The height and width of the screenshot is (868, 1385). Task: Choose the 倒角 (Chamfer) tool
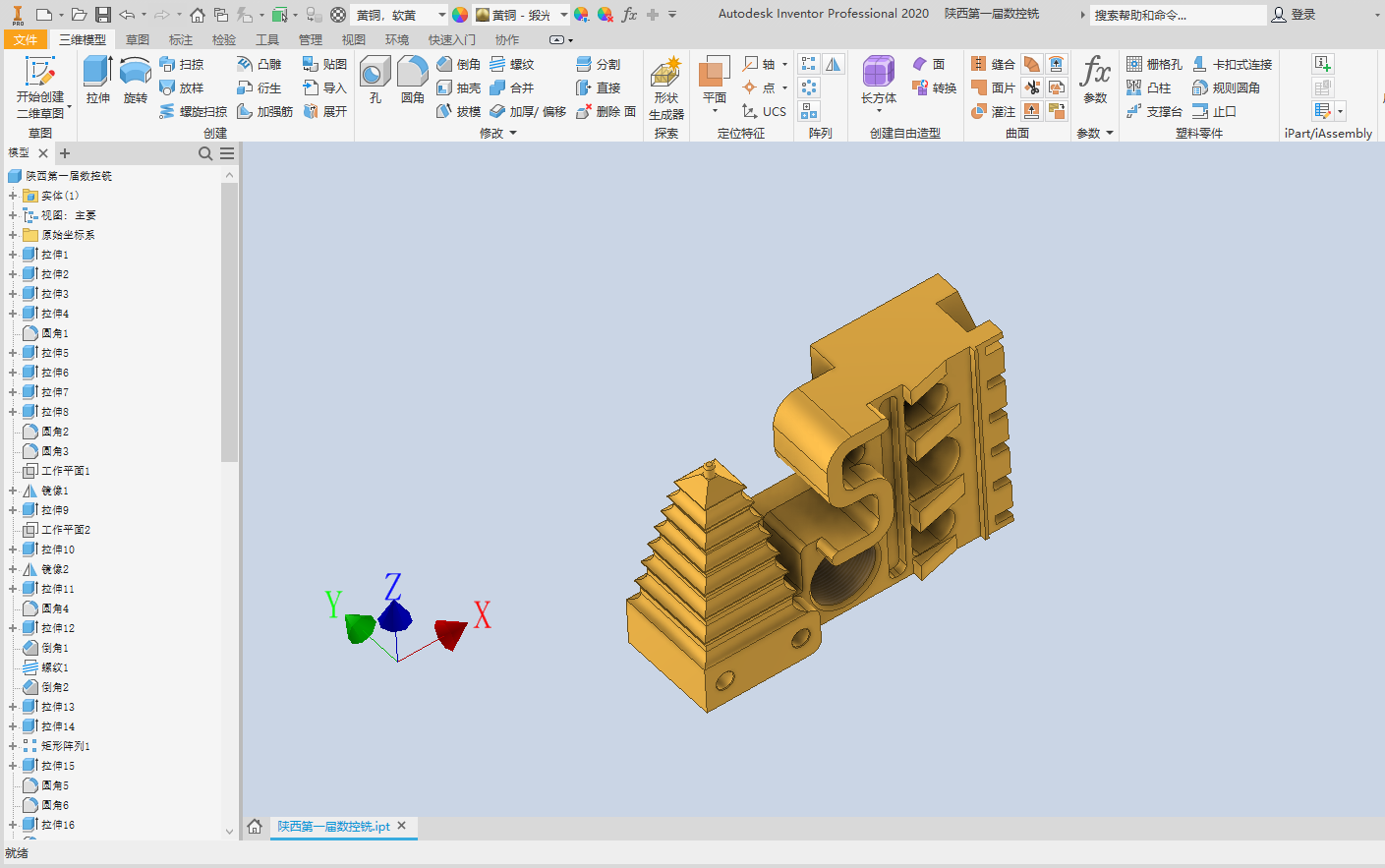point(458,64)
